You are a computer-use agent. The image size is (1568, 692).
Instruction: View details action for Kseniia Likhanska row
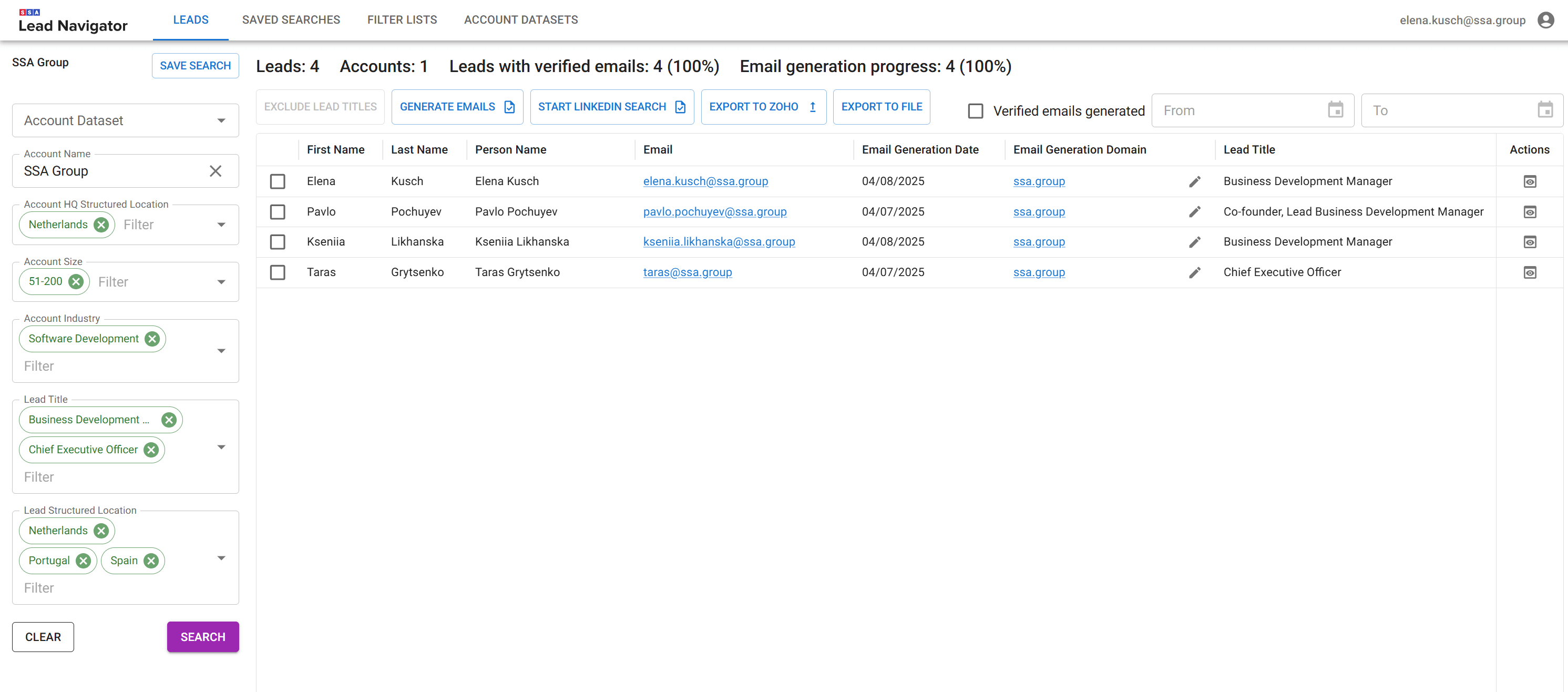coord(1530,242)
